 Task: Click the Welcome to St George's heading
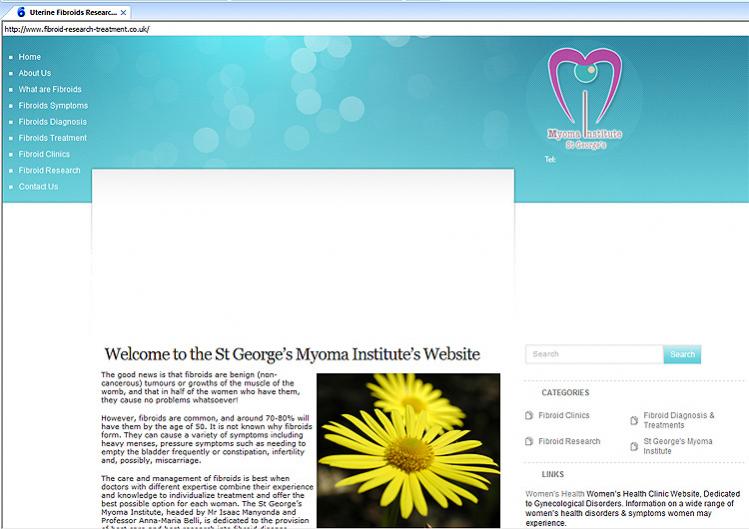[292, 354]
